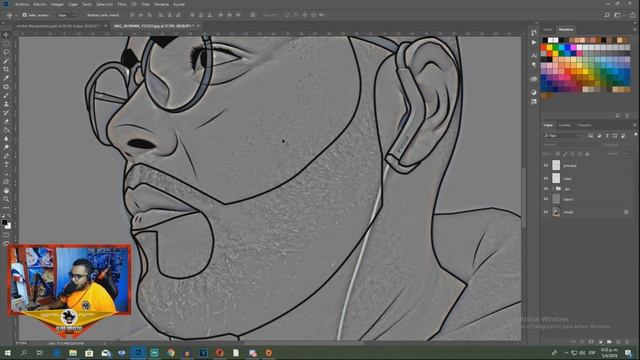Screen dimensions: 640x360
Task: Select the Lasso tool
Action: [x=6, y=52]
